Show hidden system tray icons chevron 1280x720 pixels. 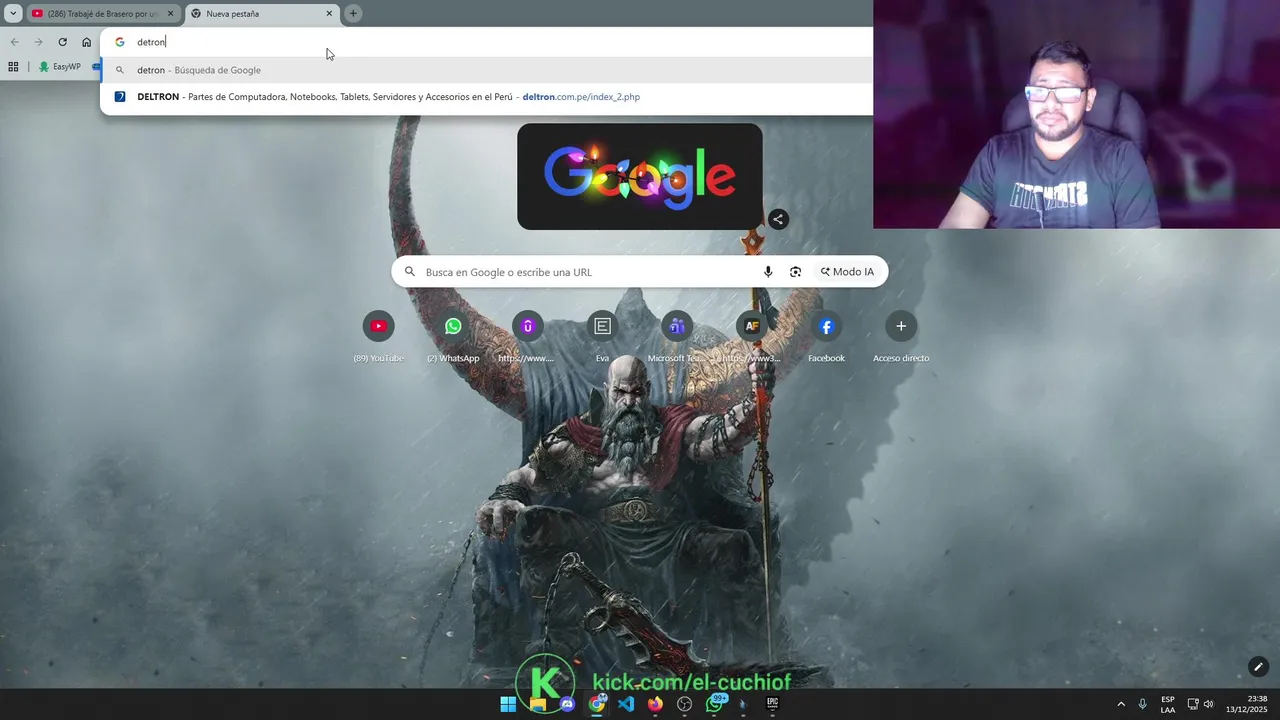[x=1121, y=704]
